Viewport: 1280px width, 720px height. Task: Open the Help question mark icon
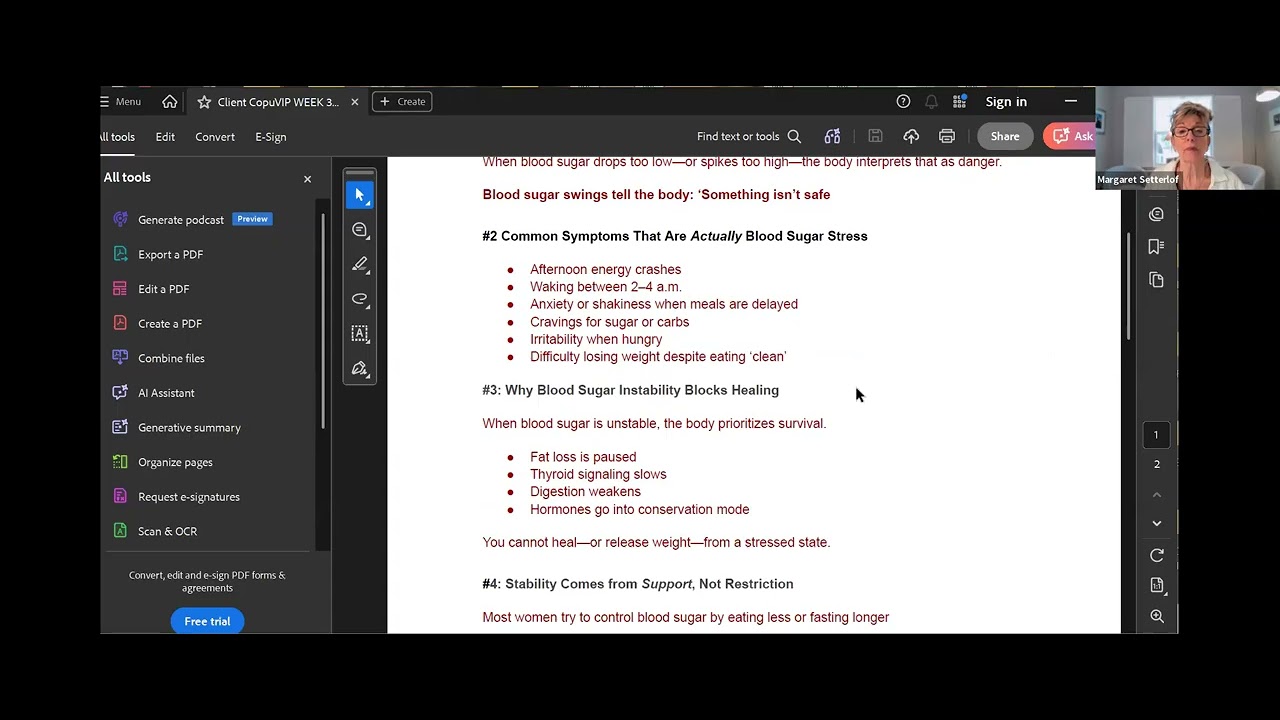click(903, 101)
